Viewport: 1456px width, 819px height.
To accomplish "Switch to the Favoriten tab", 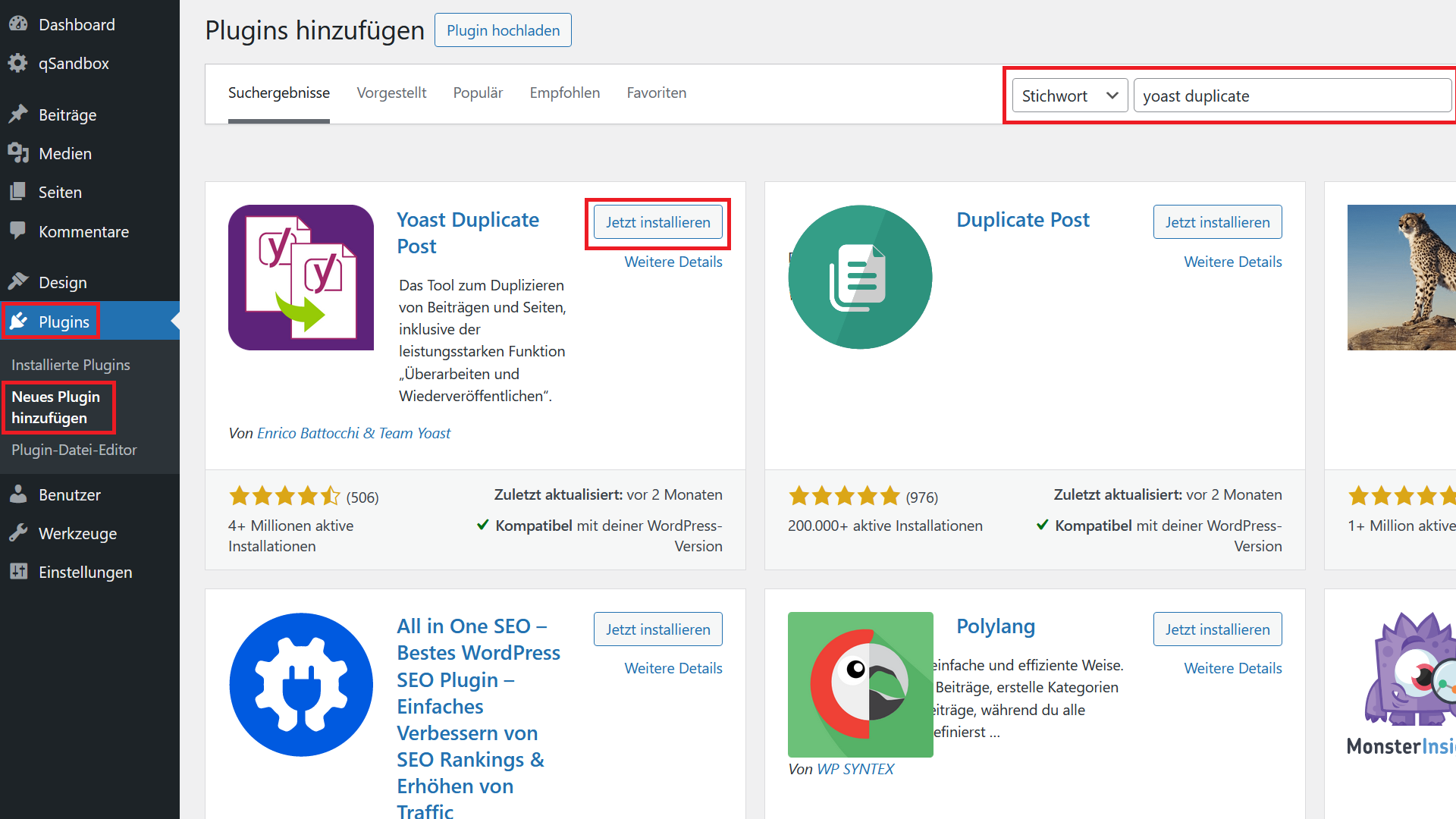I will [x=657, y=93].
